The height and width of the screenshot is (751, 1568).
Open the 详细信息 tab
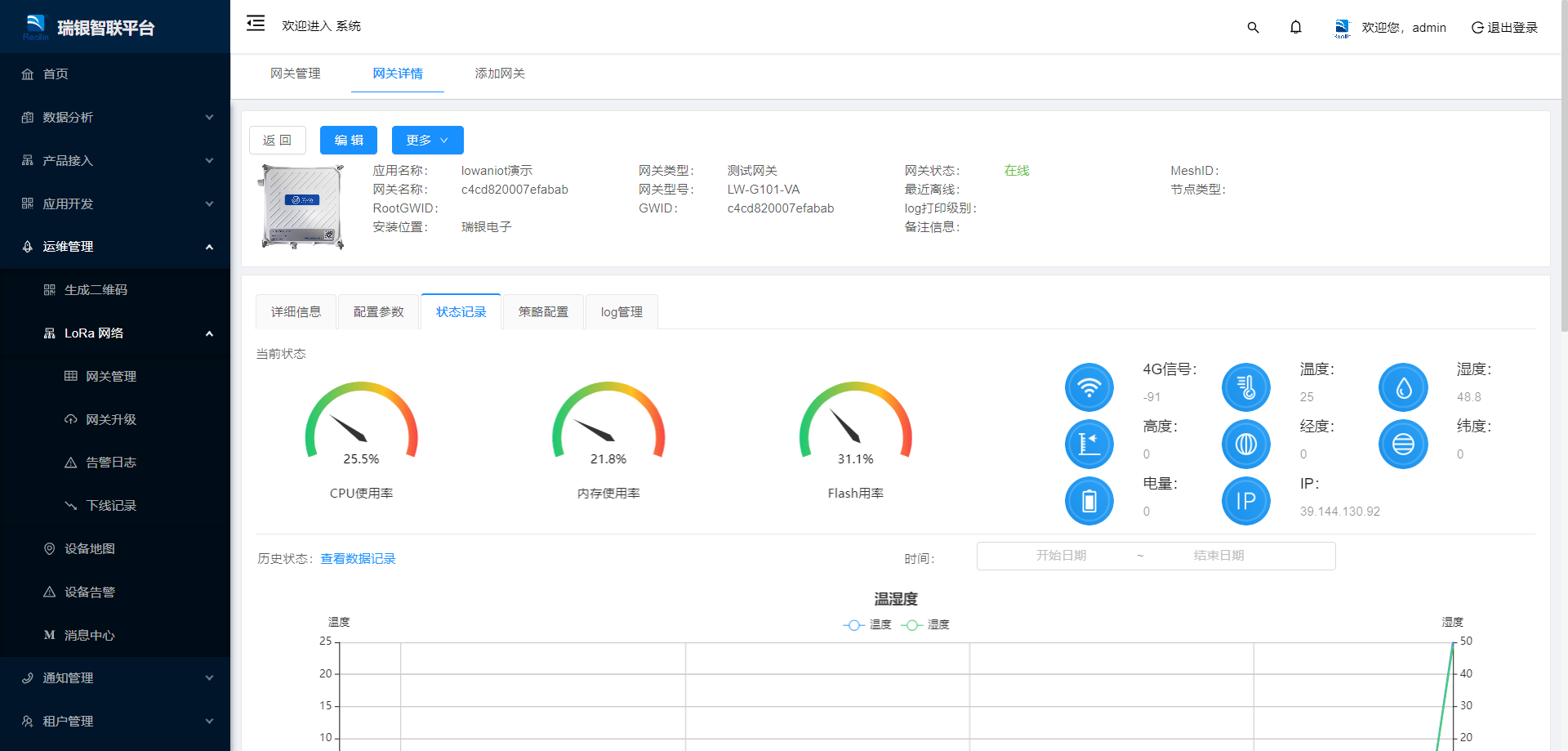pyautogui.click(x=296, y=312)
